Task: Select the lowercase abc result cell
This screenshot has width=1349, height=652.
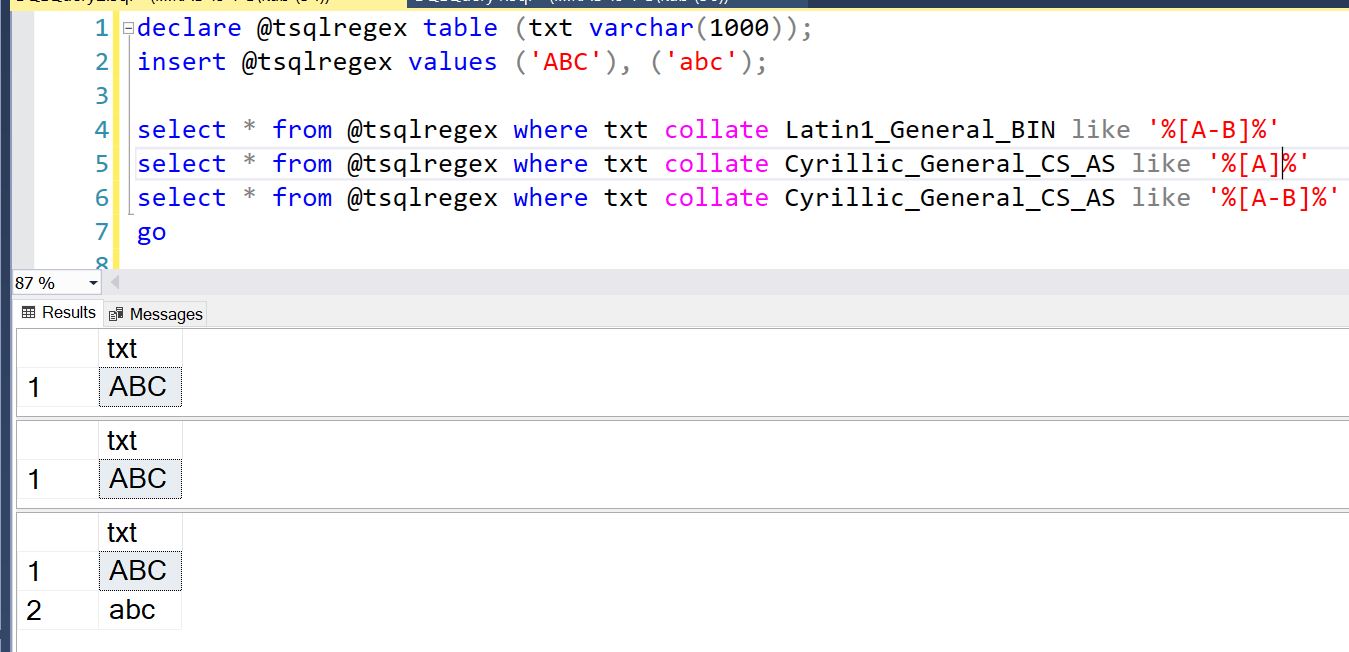Action: tap(133, 610)
